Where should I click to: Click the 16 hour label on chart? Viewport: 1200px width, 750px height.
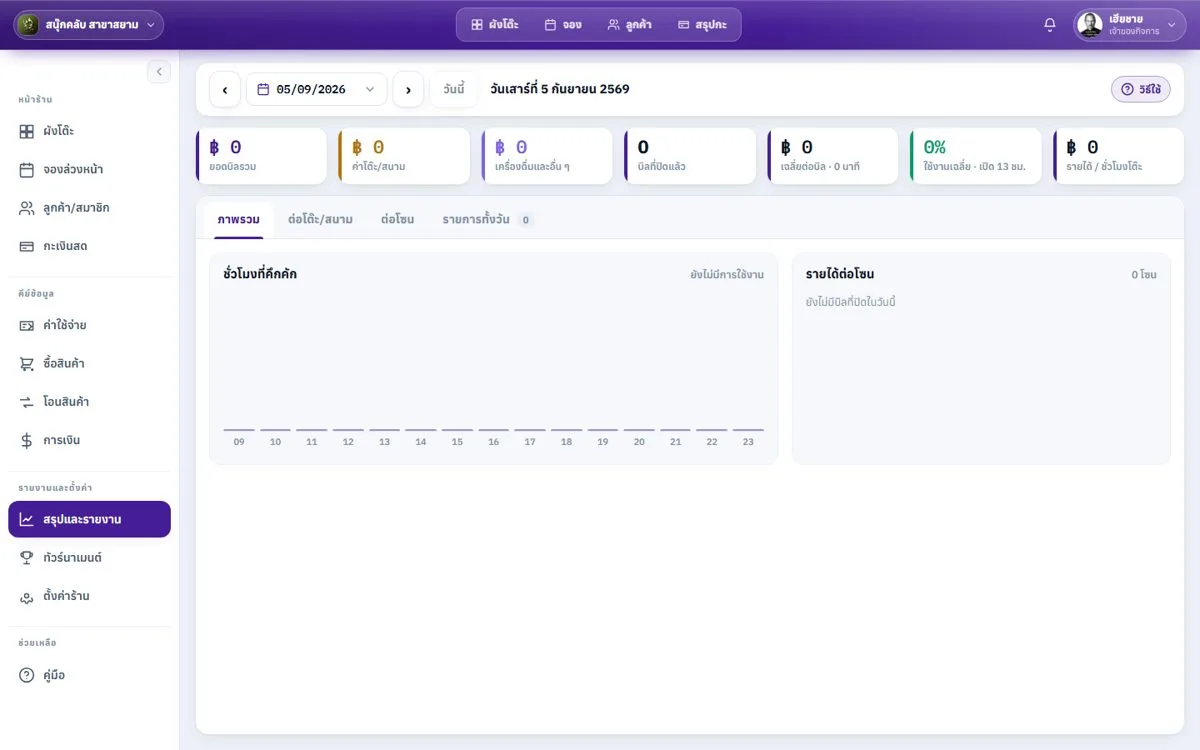click(493, 442)
